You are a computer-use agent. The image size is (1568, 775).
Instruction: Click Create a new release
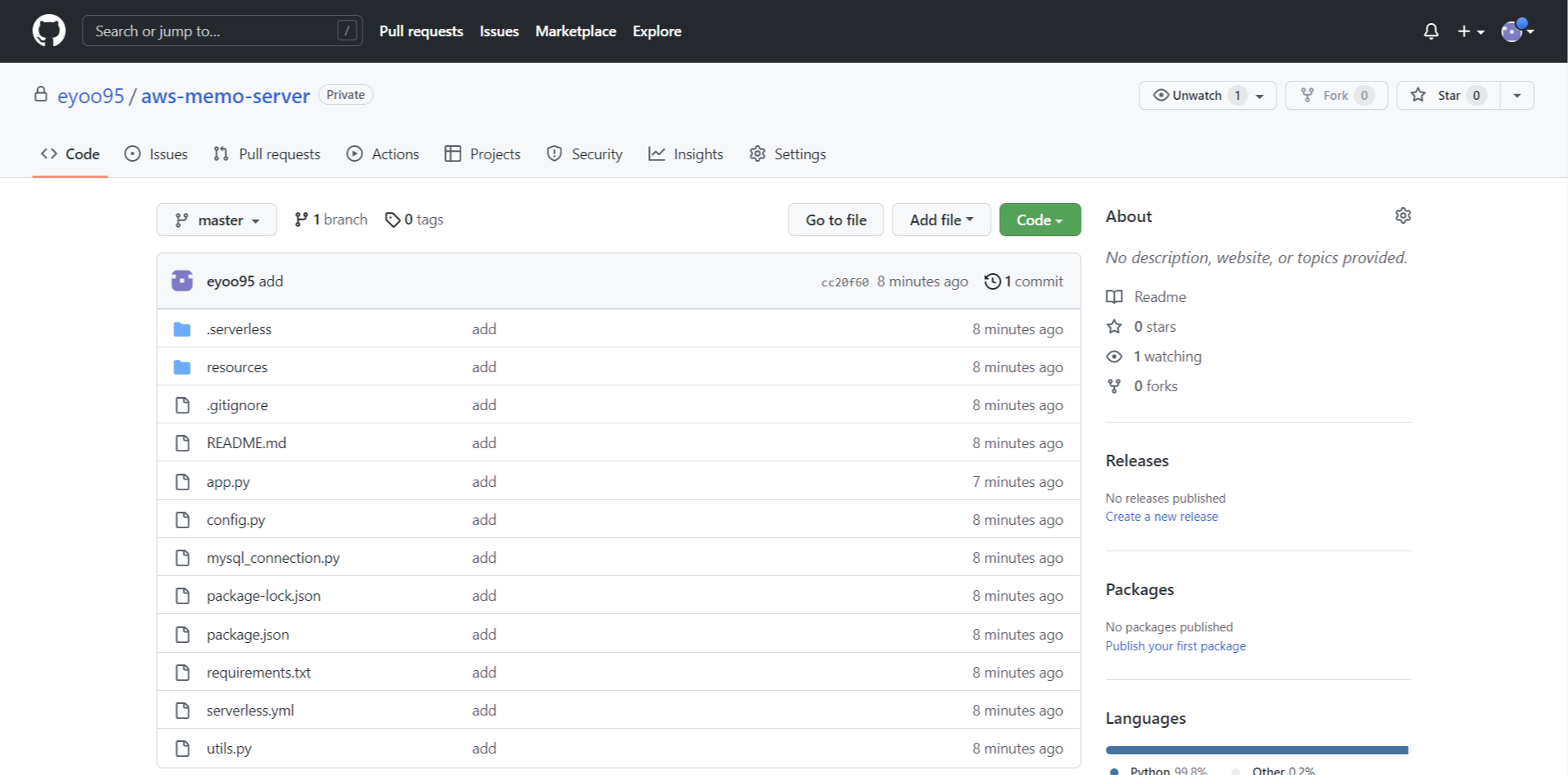pyautogui.click(x=1162, y=517)
